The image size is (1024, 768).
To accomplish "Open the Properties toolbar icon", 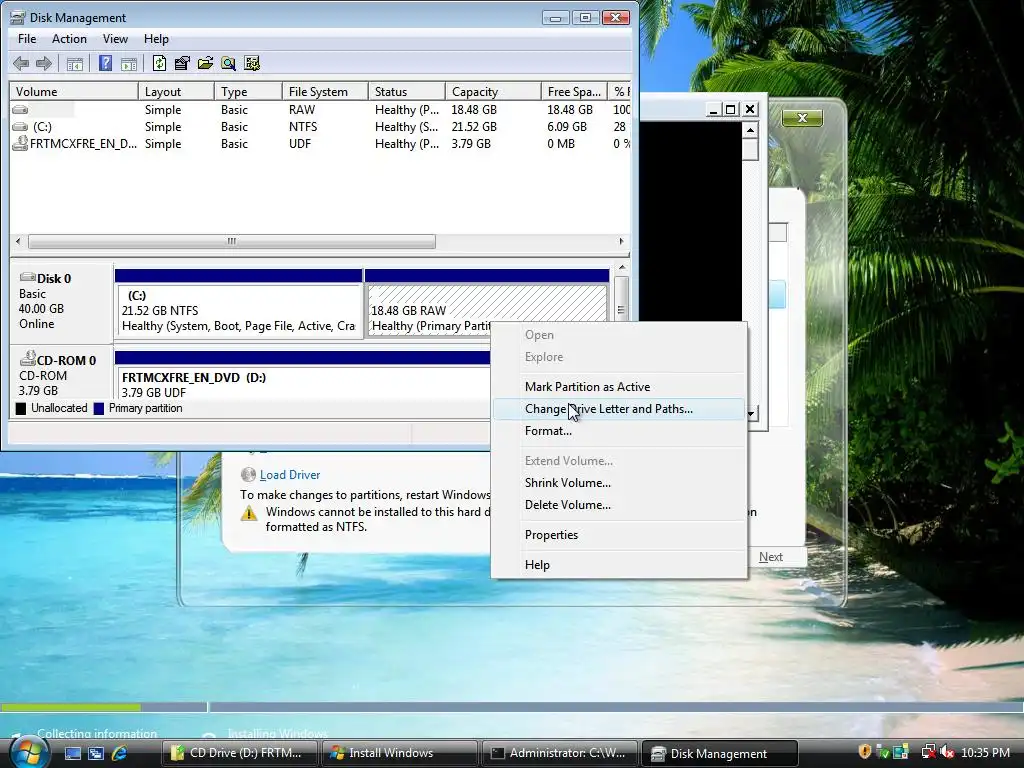I will coord(182,63).
